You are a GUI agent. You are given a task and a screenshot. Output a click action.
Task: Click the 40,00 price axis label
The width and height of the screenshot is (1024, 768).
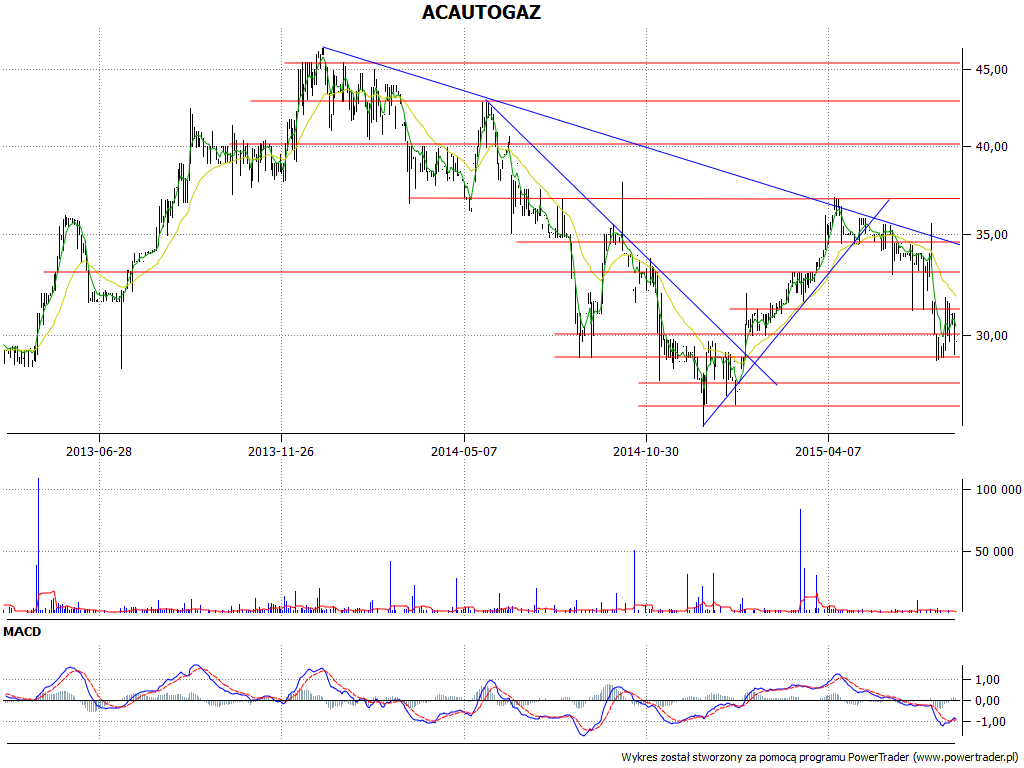[991, 147]
